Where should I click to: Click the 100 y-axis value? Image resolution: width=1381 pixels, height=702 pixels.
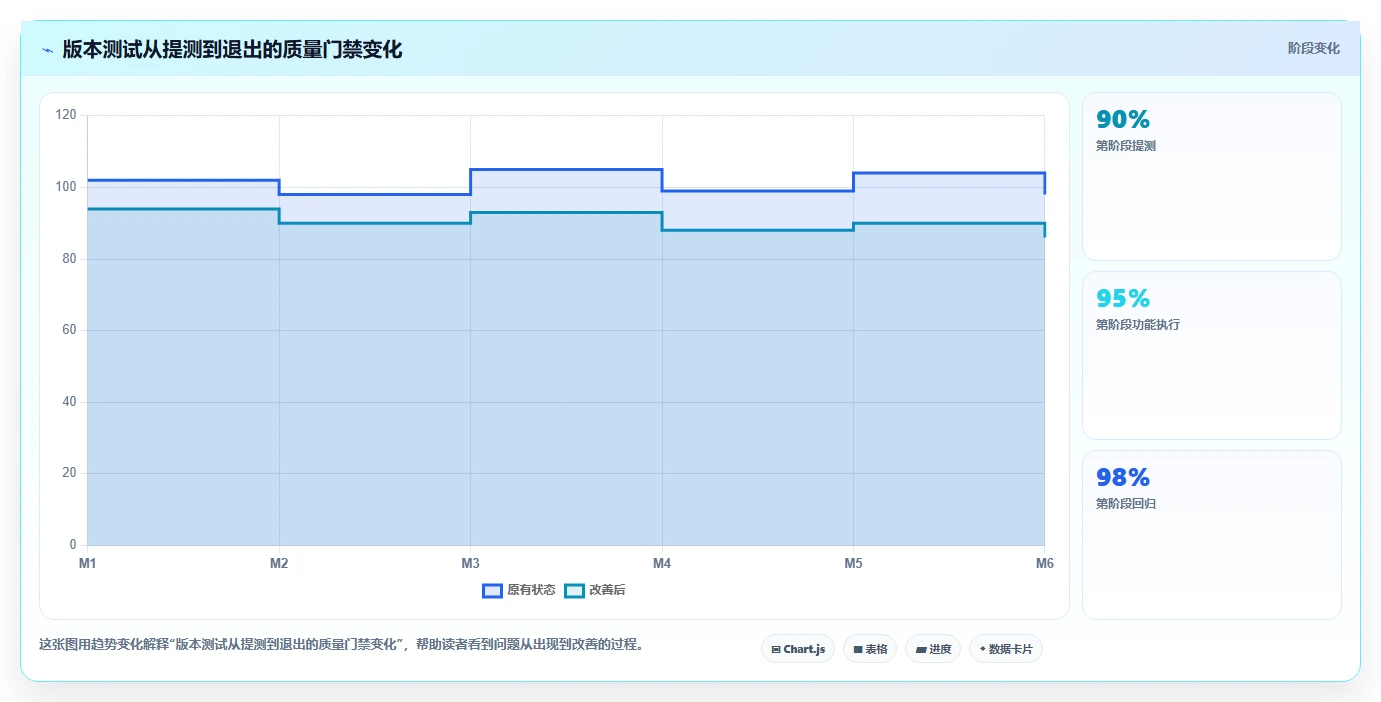[x=66, y=187]
